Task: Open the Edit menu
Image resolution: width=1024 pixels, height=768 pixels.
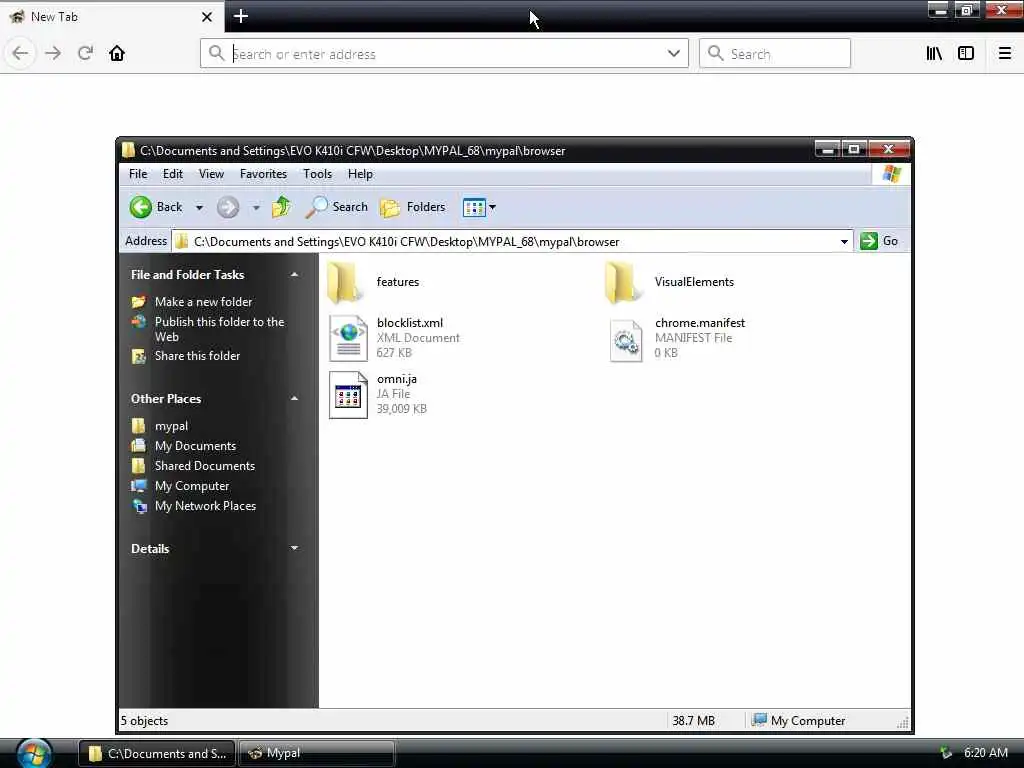Action: pyautogui.click(x=172, y=174)
